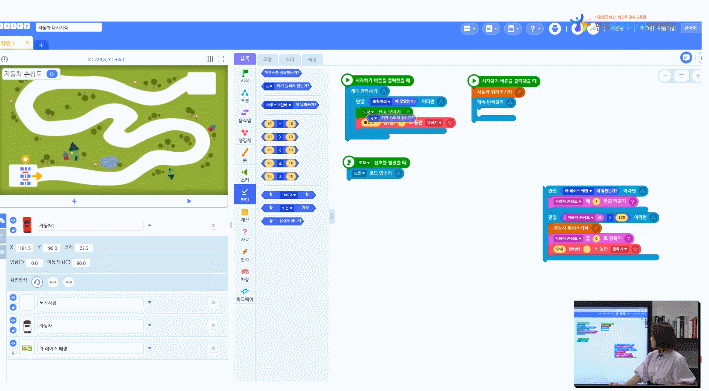
Task: Open the Start (green flag) block category
Action: 245,75
